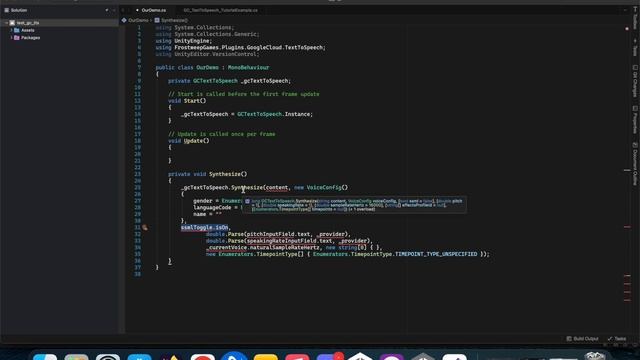Click 'speakingRateInputField.text' in the code
This screenshot has height=360, width=640.
pos(289,241)
